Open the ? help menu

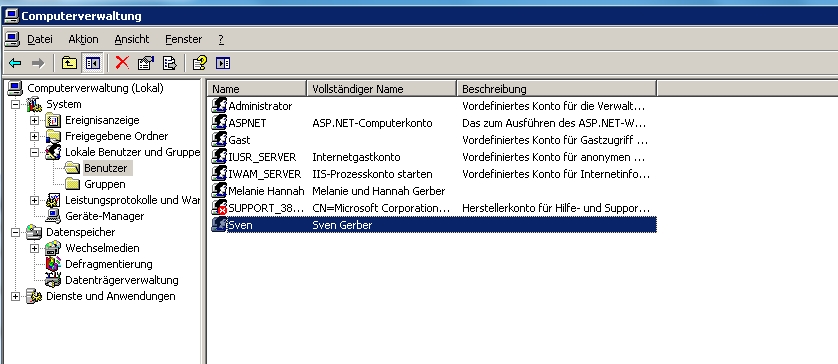[221, 39]
